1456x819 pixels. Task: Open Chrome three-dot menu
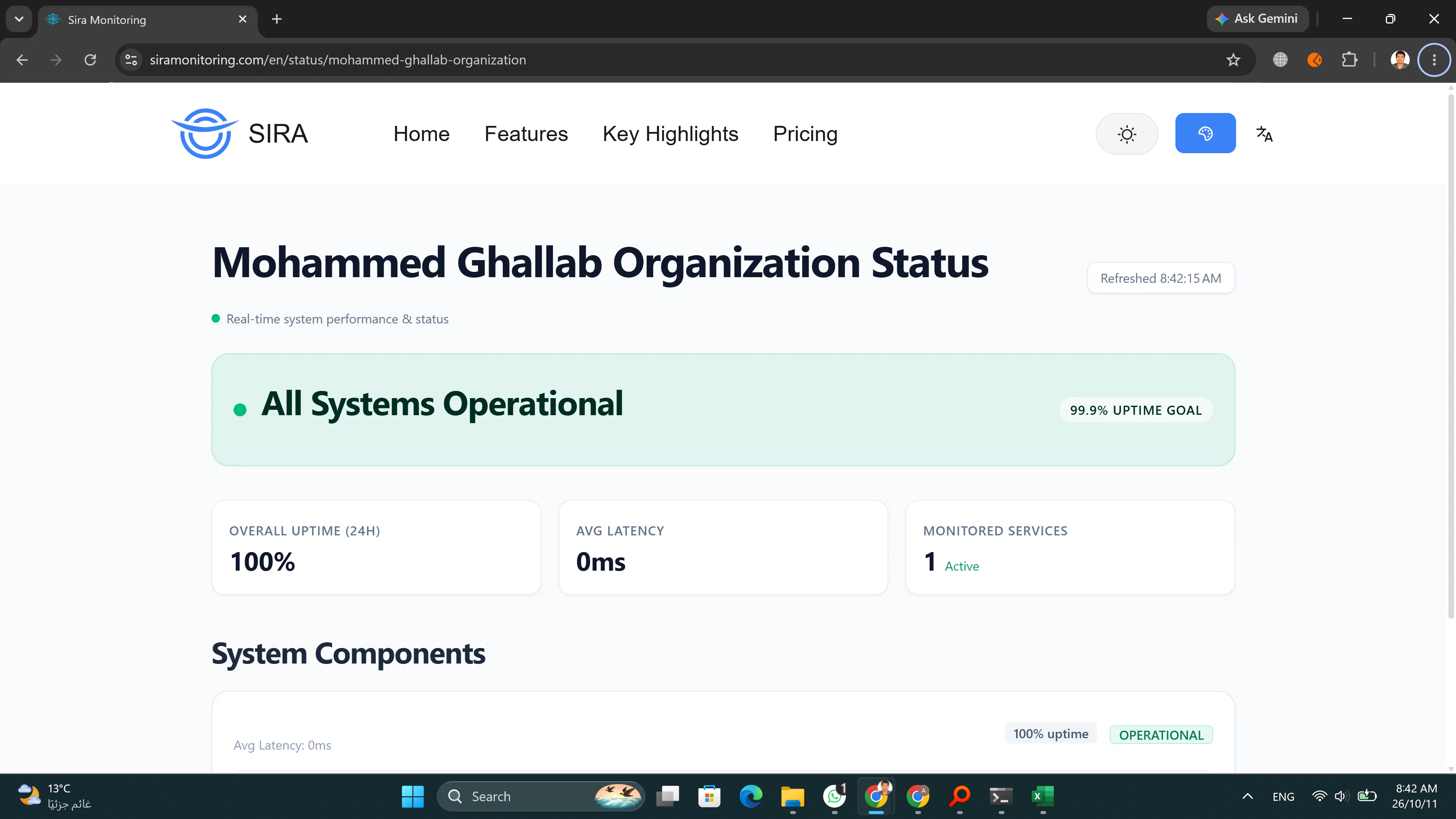click(1434, 60)
